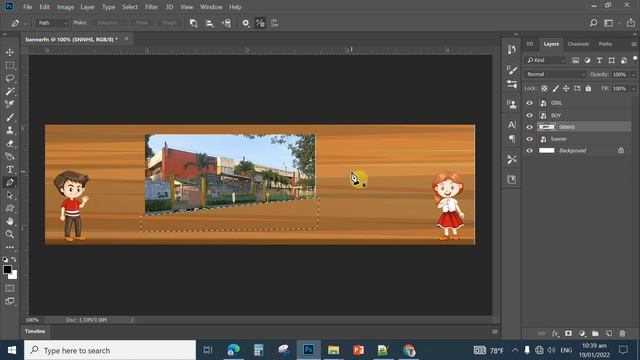This screenshot has width=640, height=360.
Task: Open the Normal blend mode dropdown
Action: point(555,75)
